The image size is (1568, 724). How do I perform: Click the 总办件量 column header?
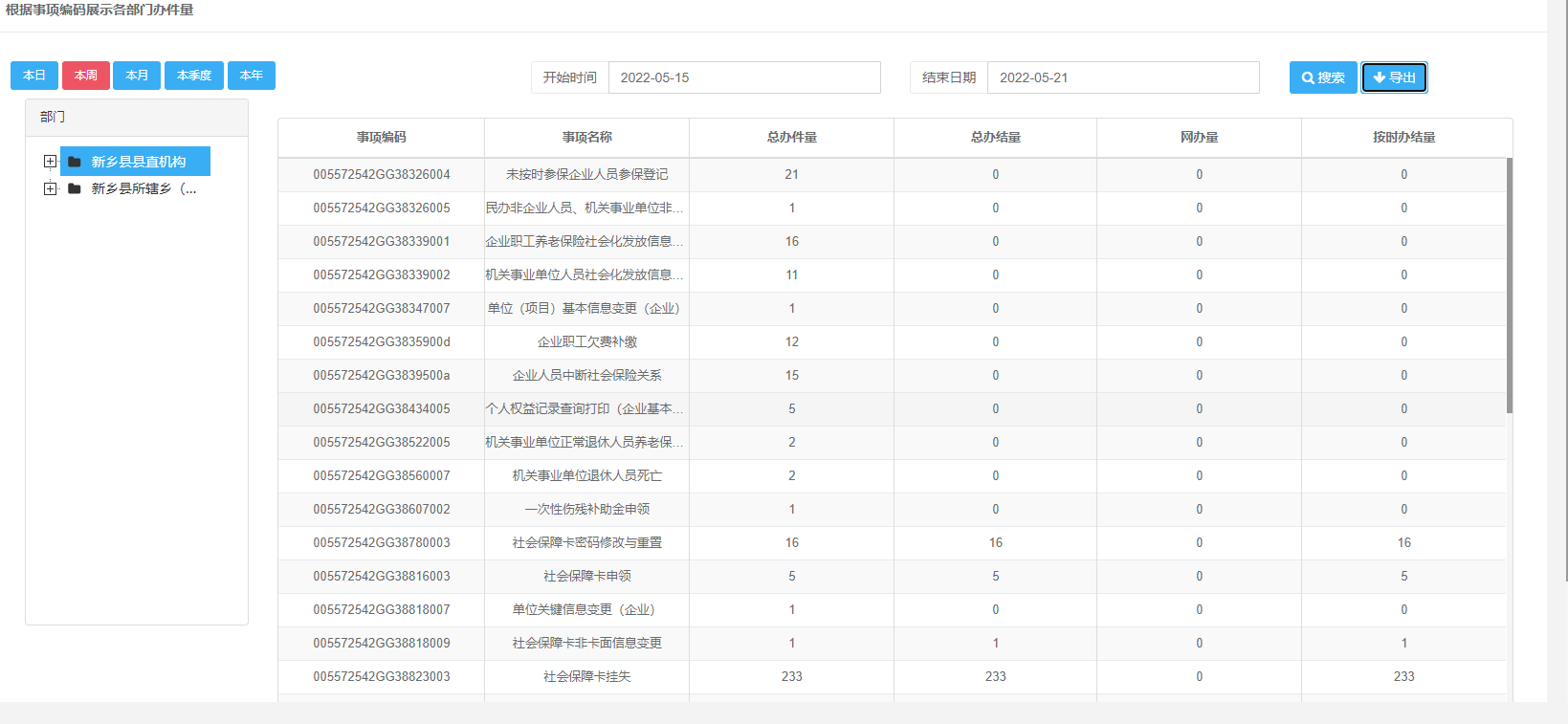tap(791, 138)
